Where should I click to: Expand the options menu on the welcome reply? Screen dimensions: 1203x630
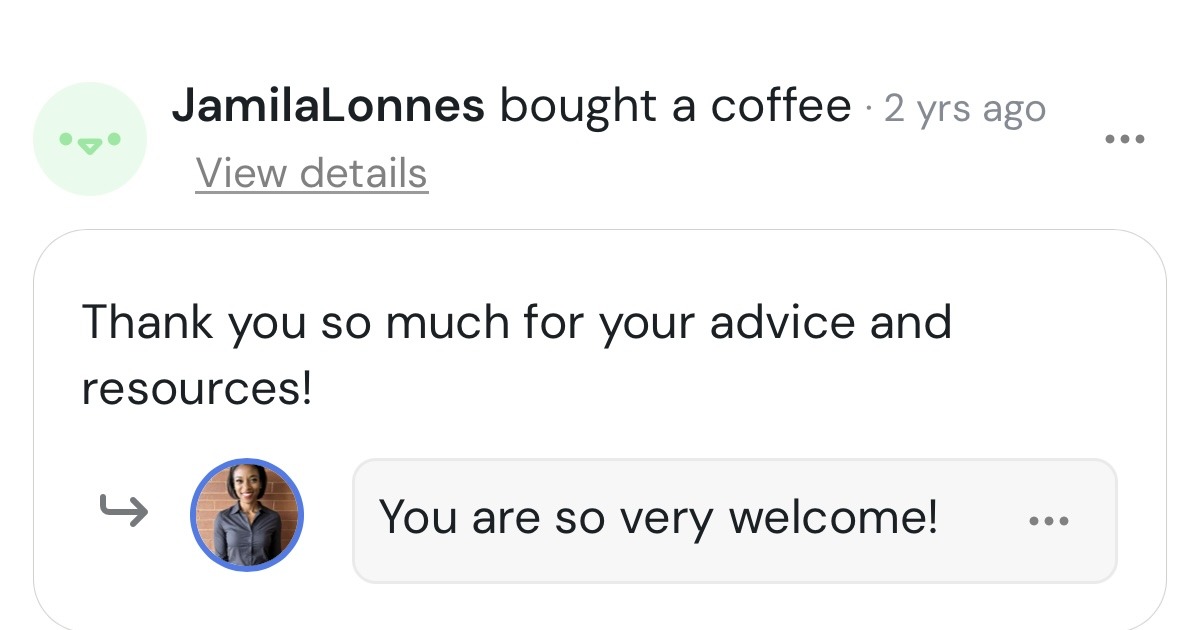tap(1048, 521)
